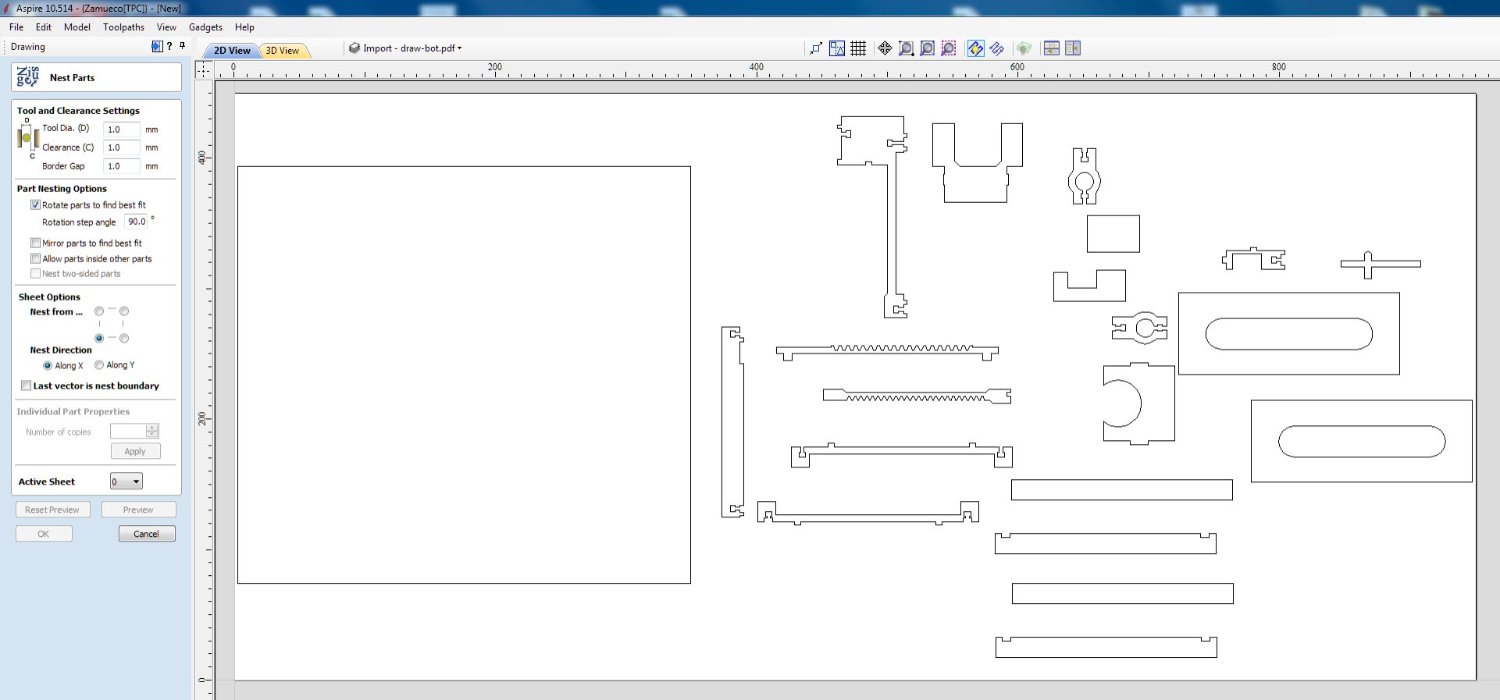Pin the Drawing panel with pushpin
1500x700 pixels.
[182, 47]
